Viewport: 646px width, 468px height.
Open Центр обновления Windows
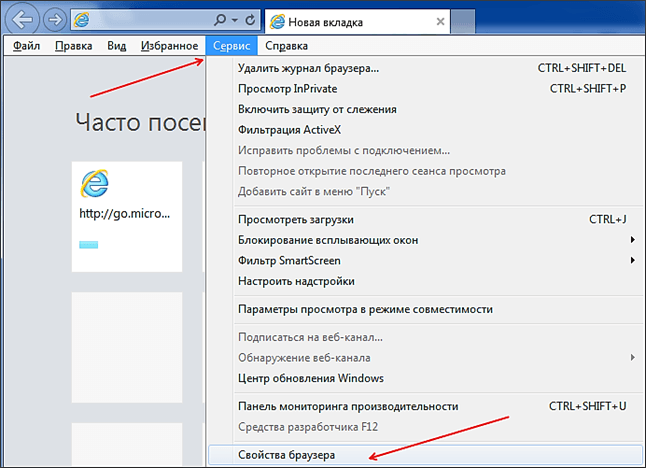click(310, 378)
